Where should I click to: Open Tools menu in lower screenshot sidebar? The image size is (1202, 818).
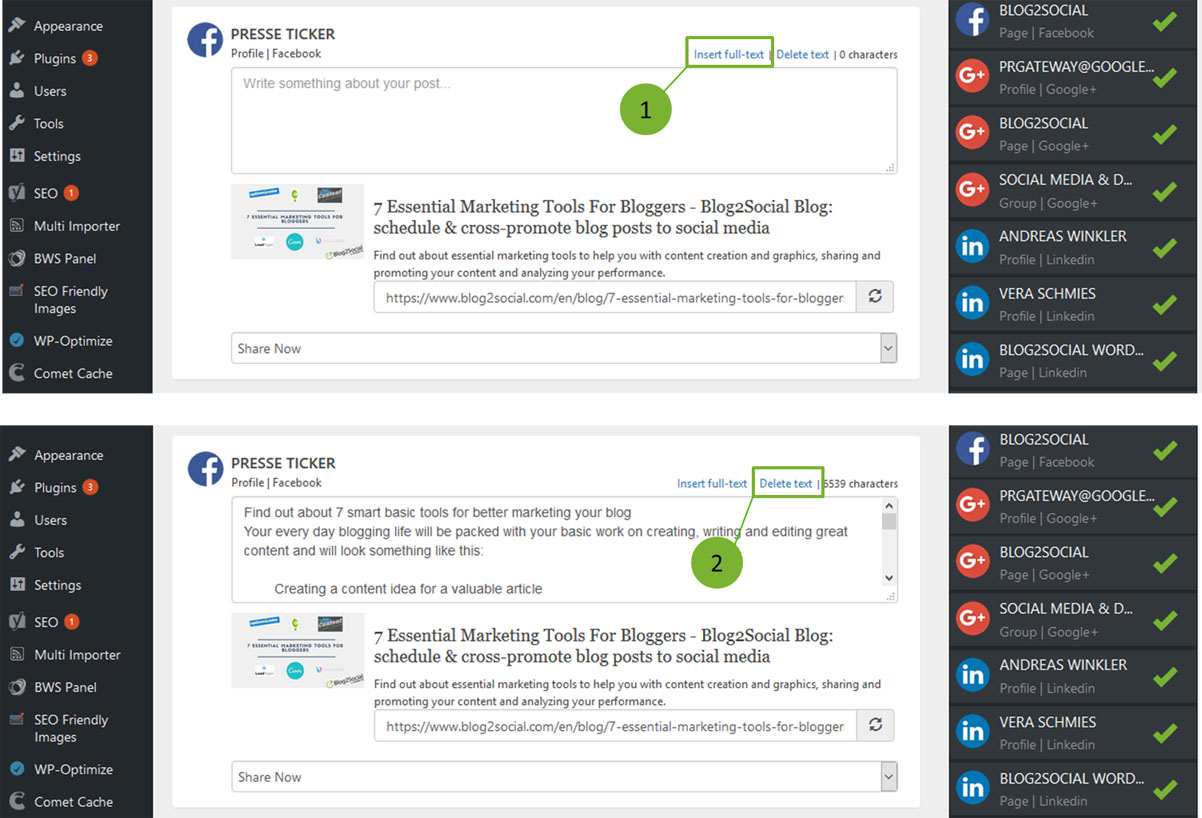(x=49, y=552)
